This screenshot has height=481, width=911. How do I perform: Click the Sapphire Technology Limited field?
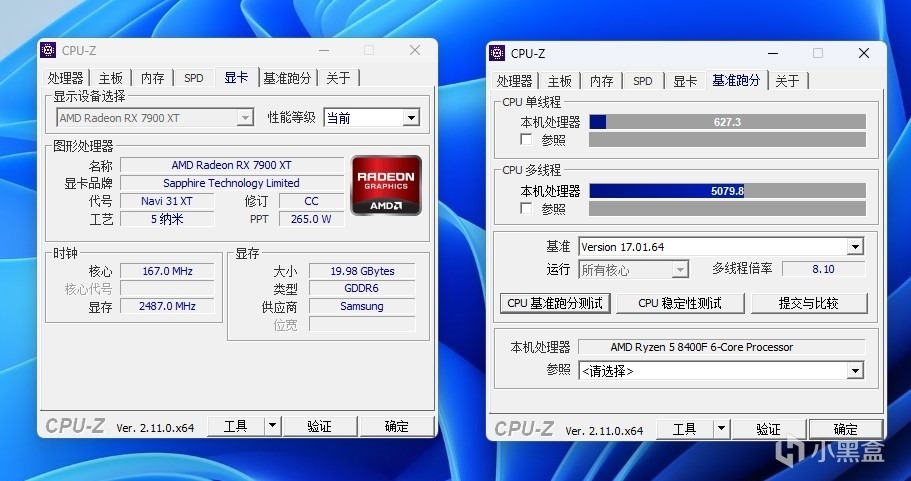coord(232,183)
